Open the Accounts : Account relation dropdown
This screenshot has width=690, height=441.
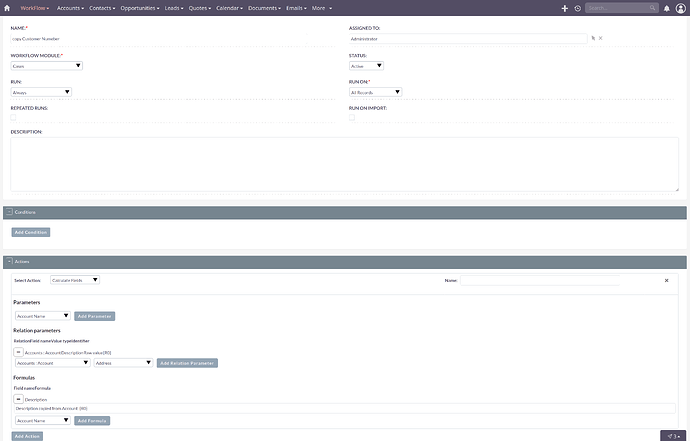click(53, 363)
